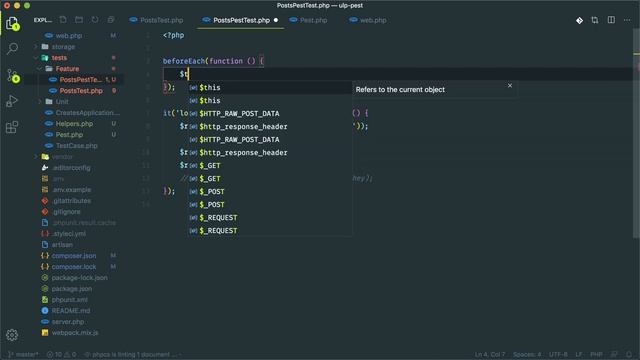Open the Source Control view

point(13,76)
